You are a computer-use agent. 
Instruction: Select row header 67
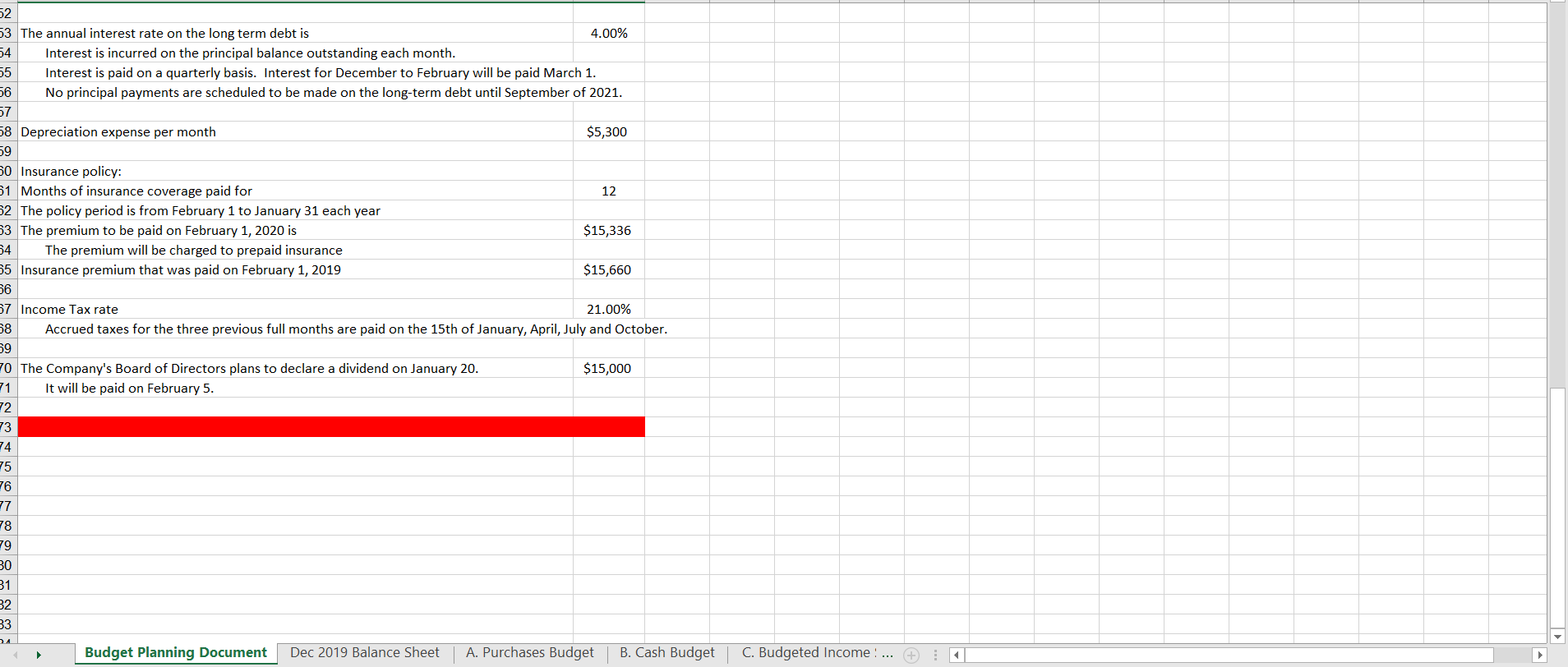tap(7, 309)
